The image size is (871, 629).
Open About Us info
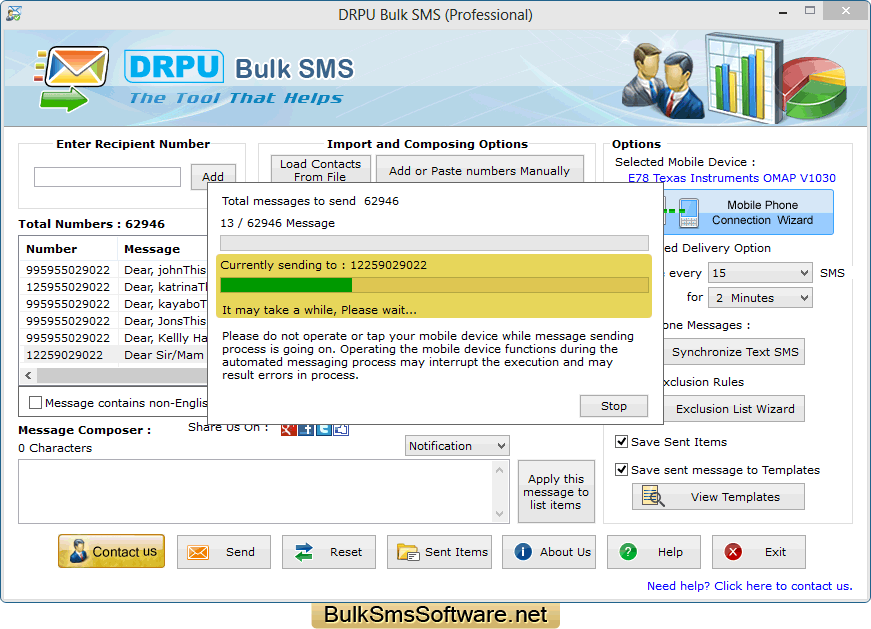pyautogui.click(x=549, y=552)
